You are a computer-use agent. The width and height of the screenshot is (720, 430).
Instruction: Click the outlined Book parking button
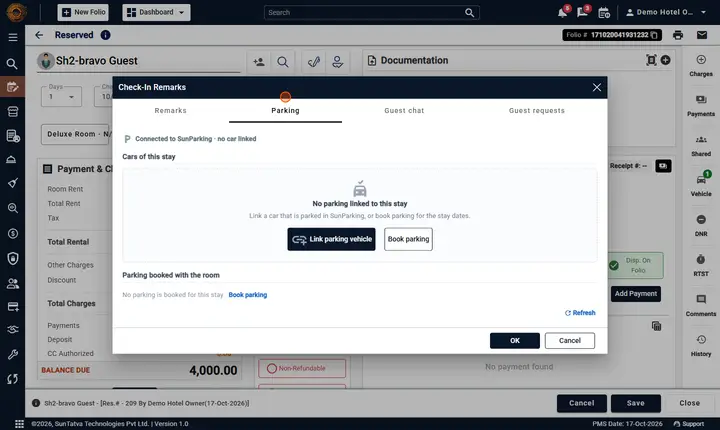(408, 239)
